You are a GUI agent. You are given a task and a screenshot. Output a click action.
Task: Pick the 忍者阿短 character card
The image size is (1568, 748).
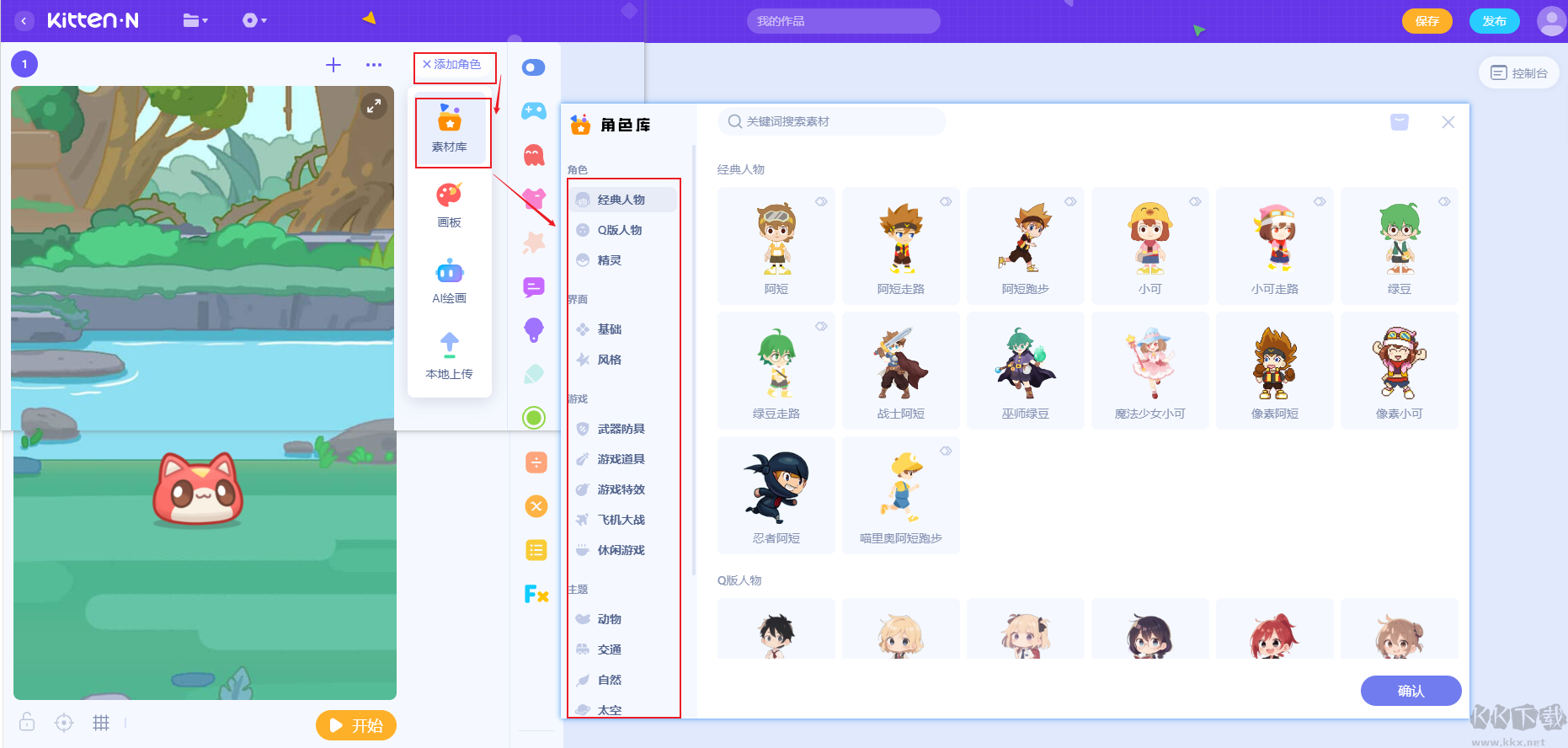[x=776, y=495]
